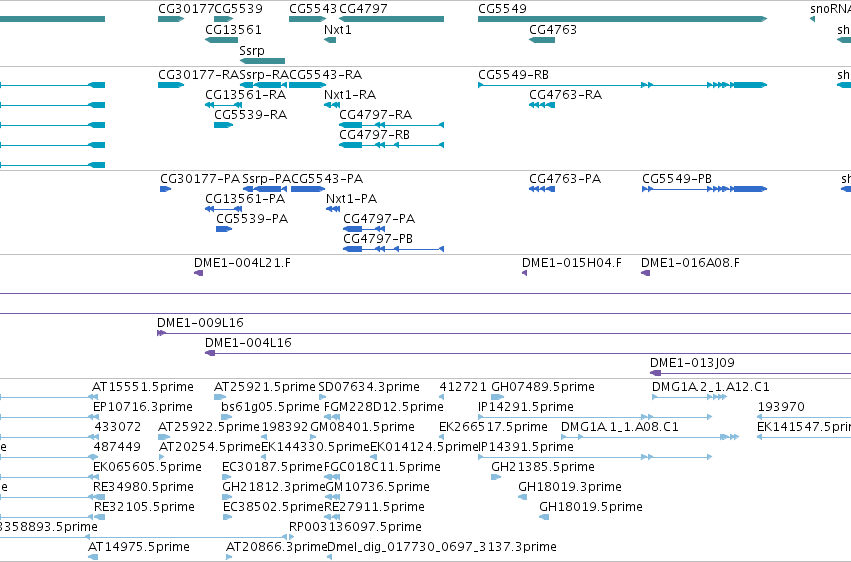Click the EK065605.5prime EST label
Image resolution: width=851 pixels, height=562 pixels.
tap(148, 467)
